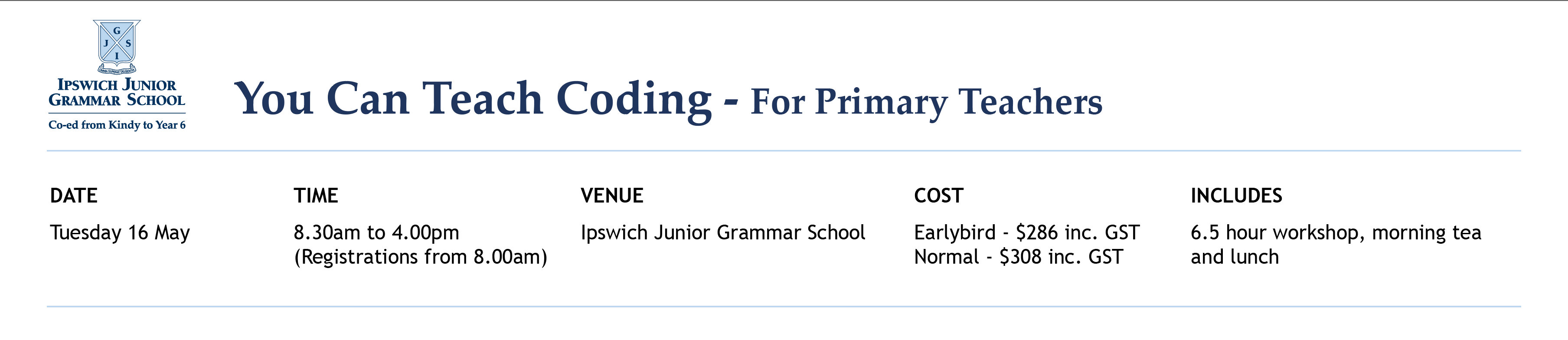Click the divider line below the heading

784,151
